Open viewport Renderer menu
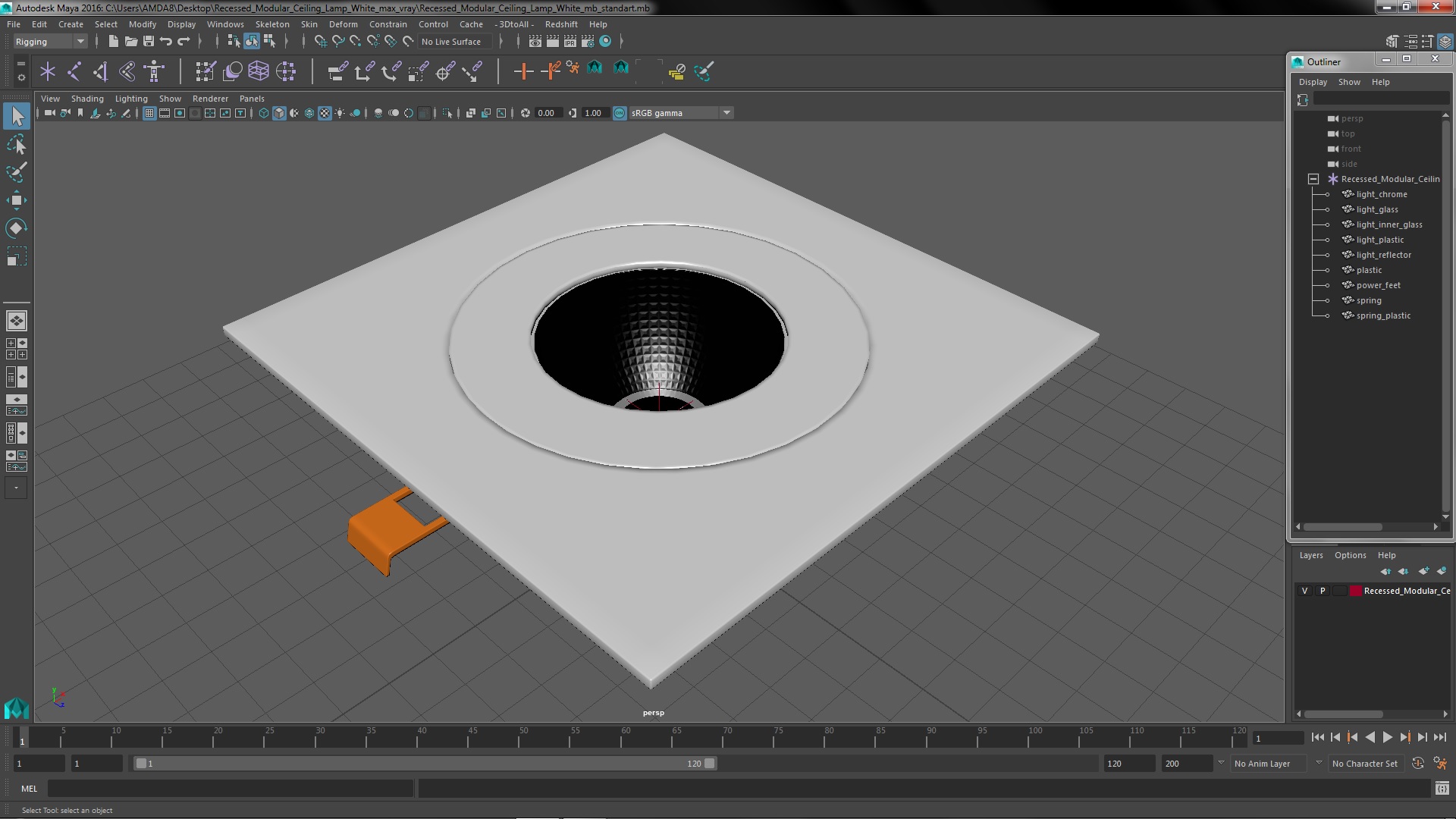The width and height of the screenshot is (1456, 819). coord(210,99)
